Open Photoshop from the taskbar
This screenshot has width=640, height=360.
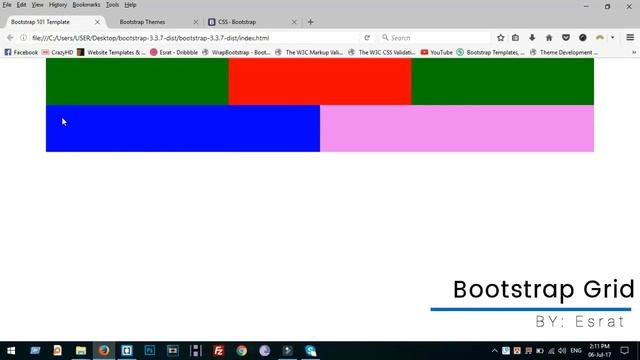150,351
